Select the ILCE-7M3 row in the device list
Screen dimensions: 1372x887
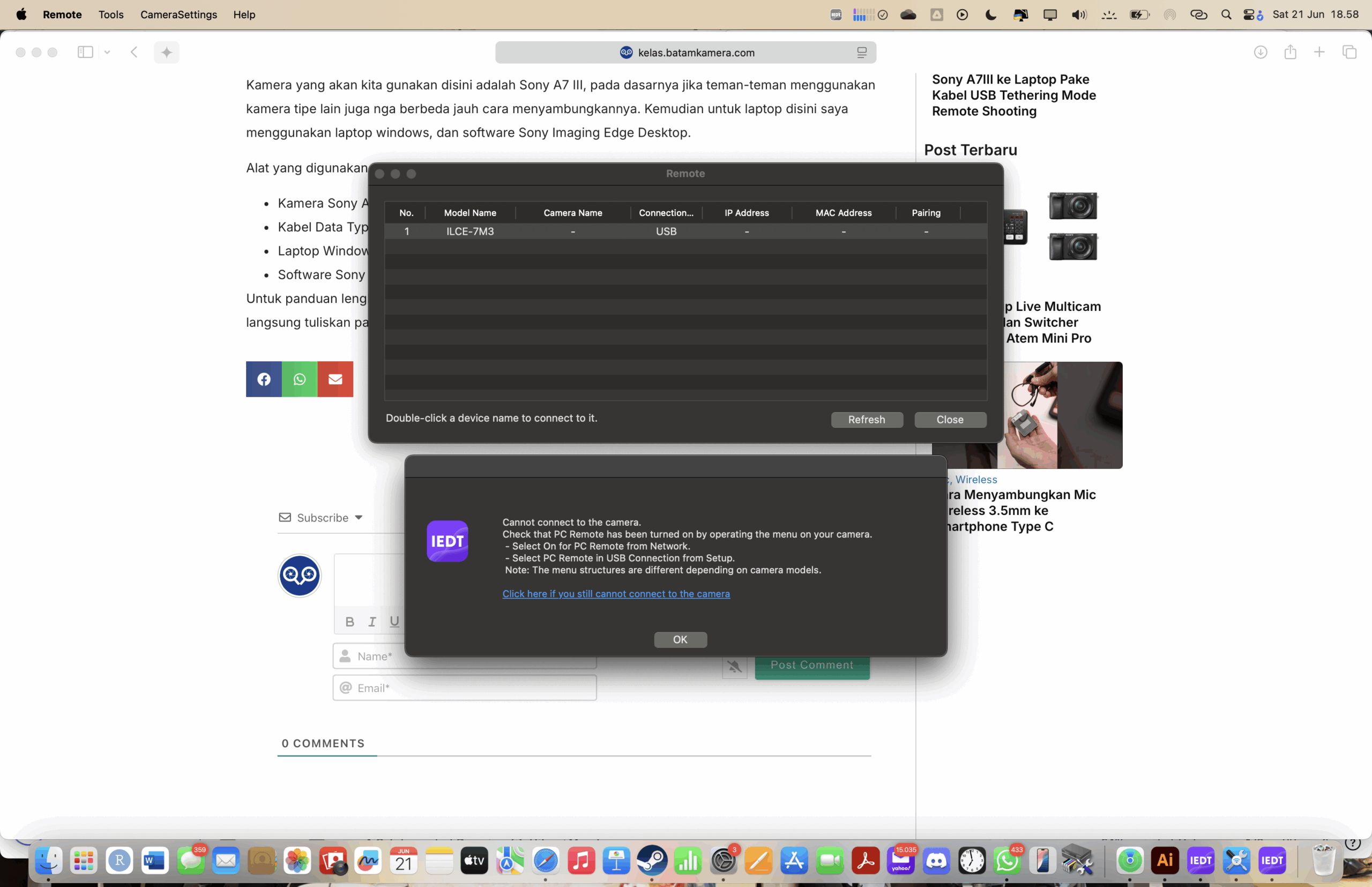point(685,231)
